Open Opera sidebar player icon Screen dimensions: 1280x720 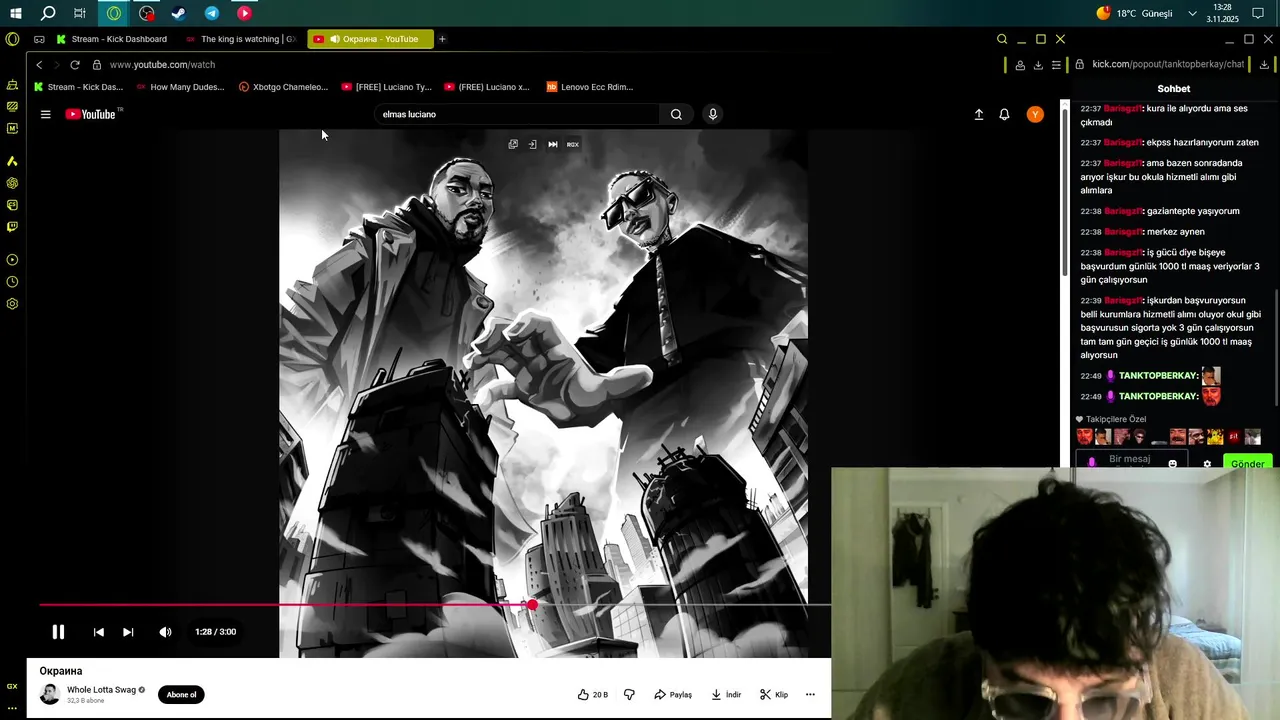pos(12,260)
